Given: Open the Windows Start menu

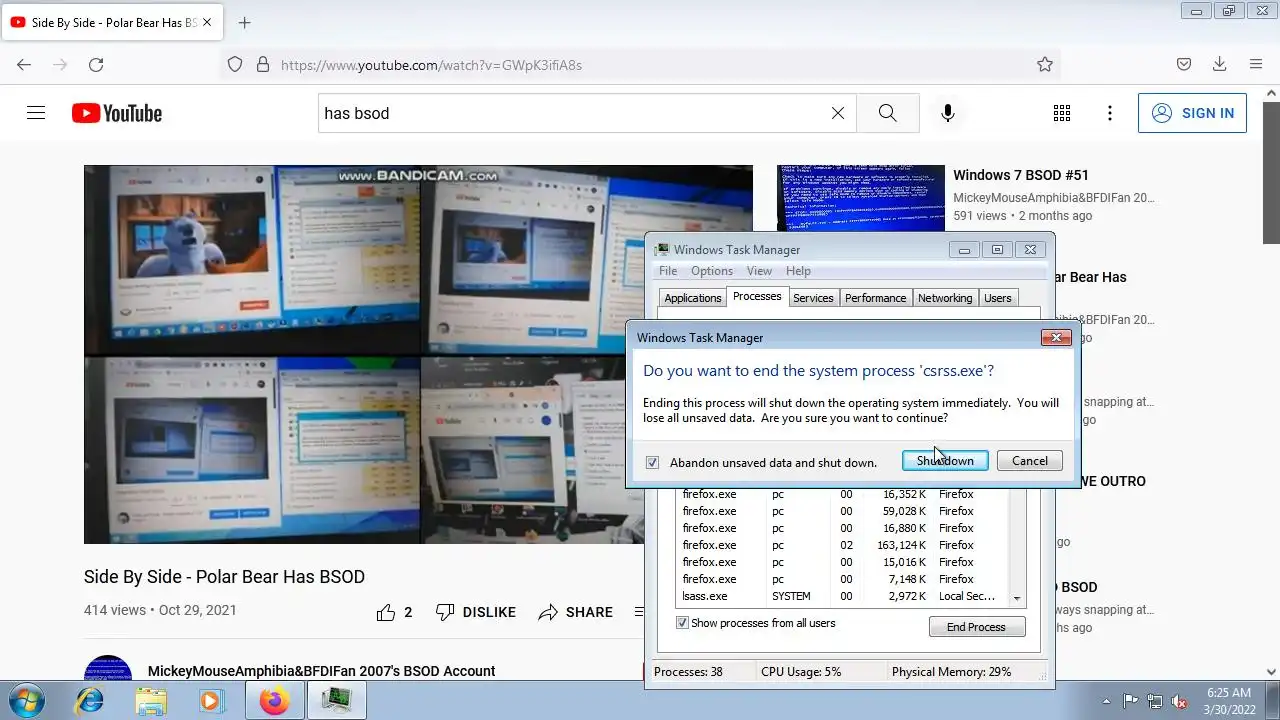Looking at the screenshot, I should pyautogui.click(x=25, y=700).
